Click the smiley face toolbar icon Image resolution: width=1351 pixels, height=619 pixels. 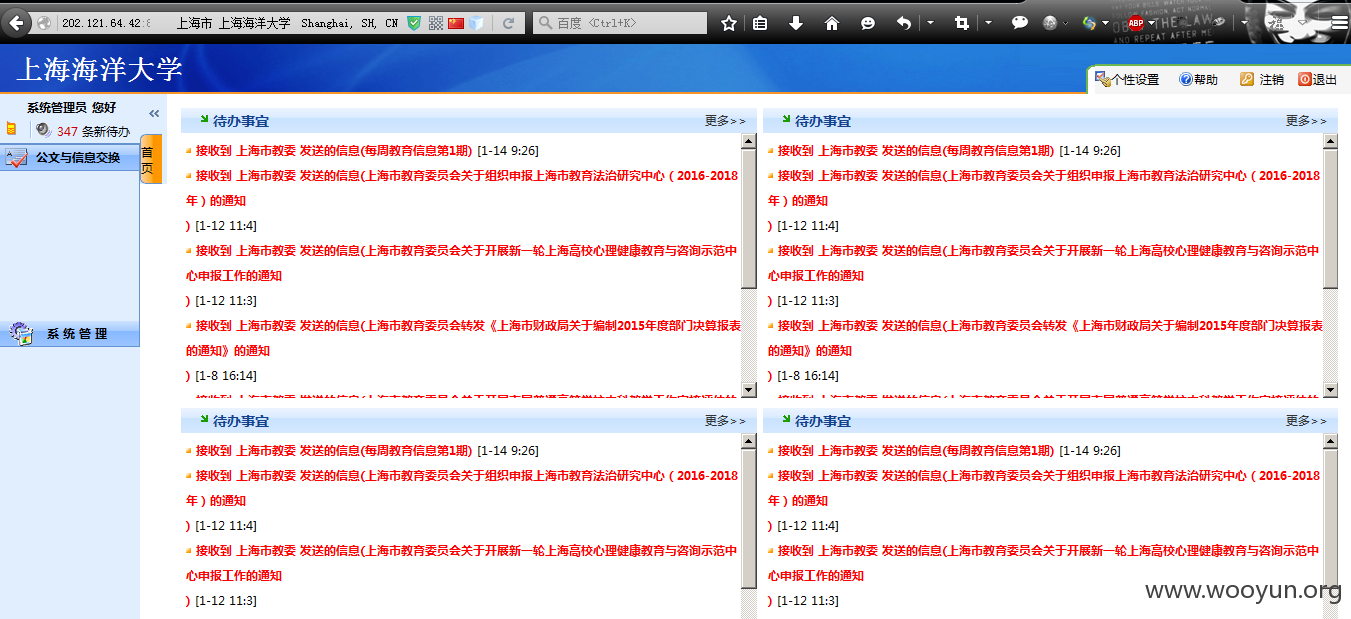[x=868, y=23]
